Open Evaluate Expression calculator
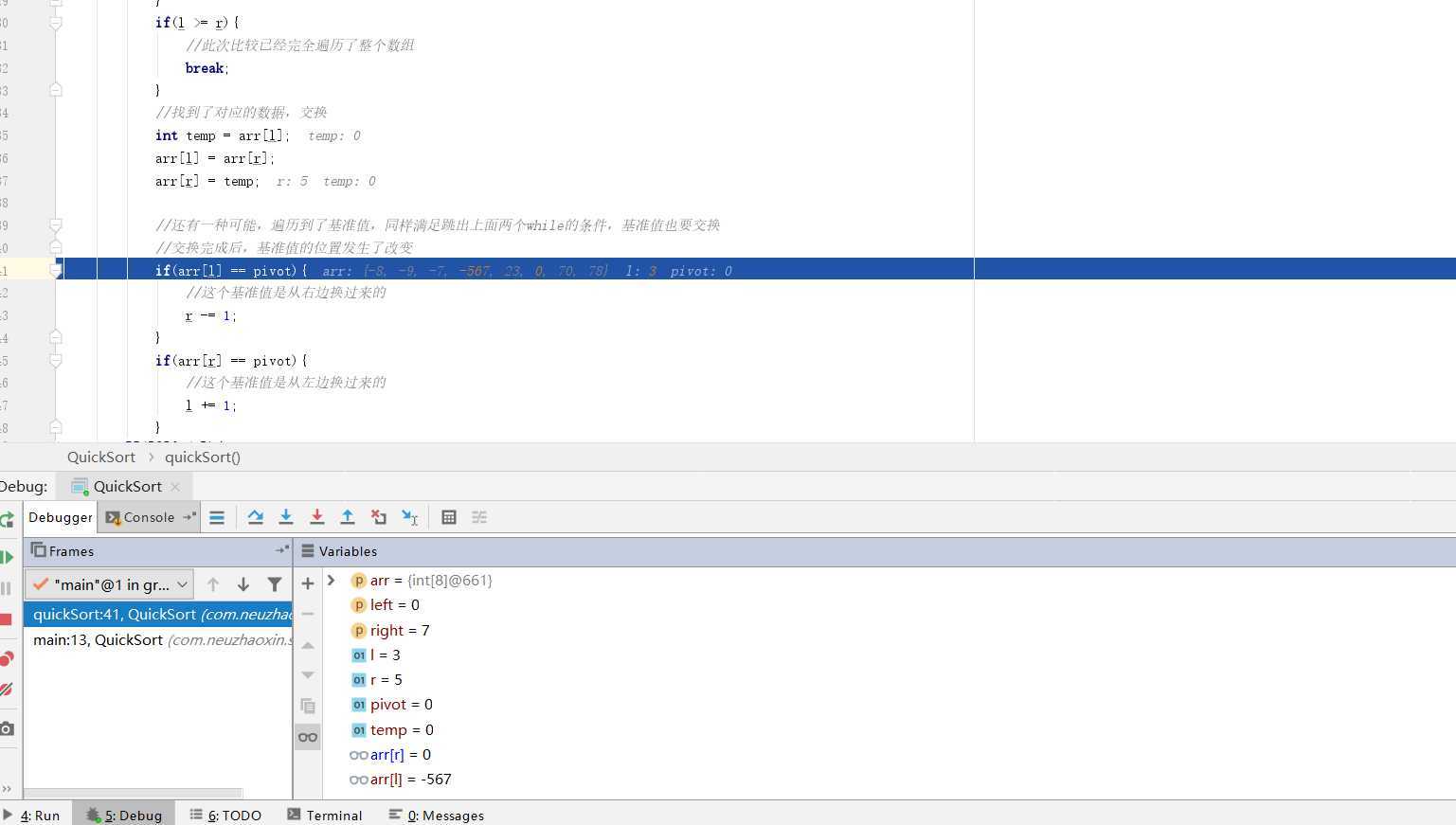This screenshot has width=1456, height=825. 449,517
